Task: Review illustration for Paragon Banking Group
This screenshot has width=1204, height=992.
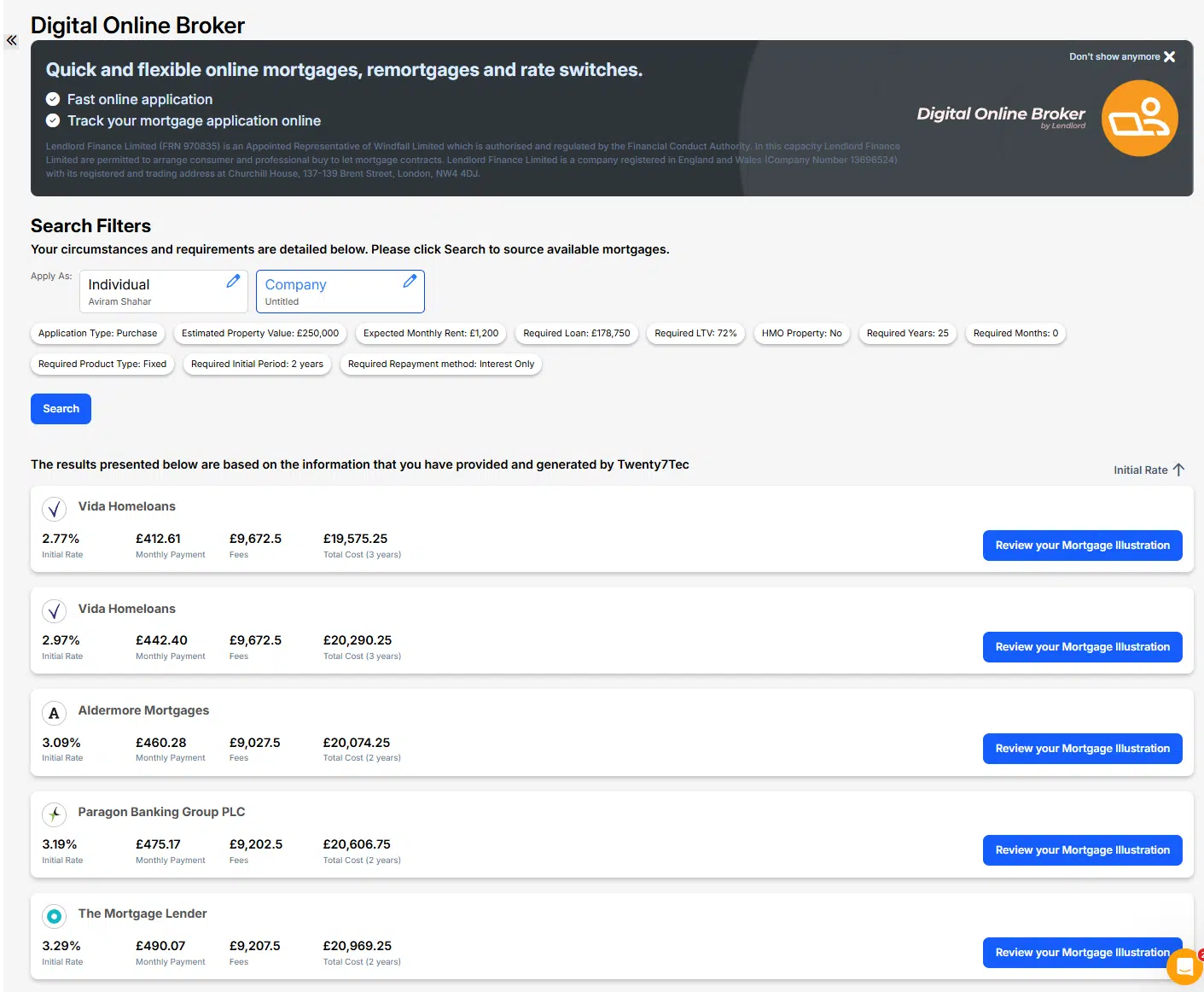Action: [x=1082, y=850]
